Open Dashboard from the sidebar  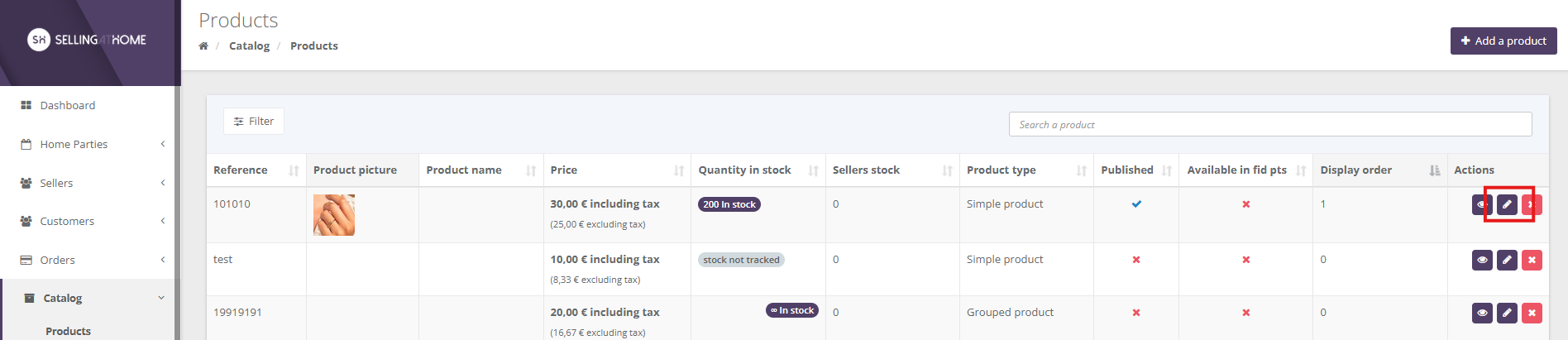click(68, 105)
